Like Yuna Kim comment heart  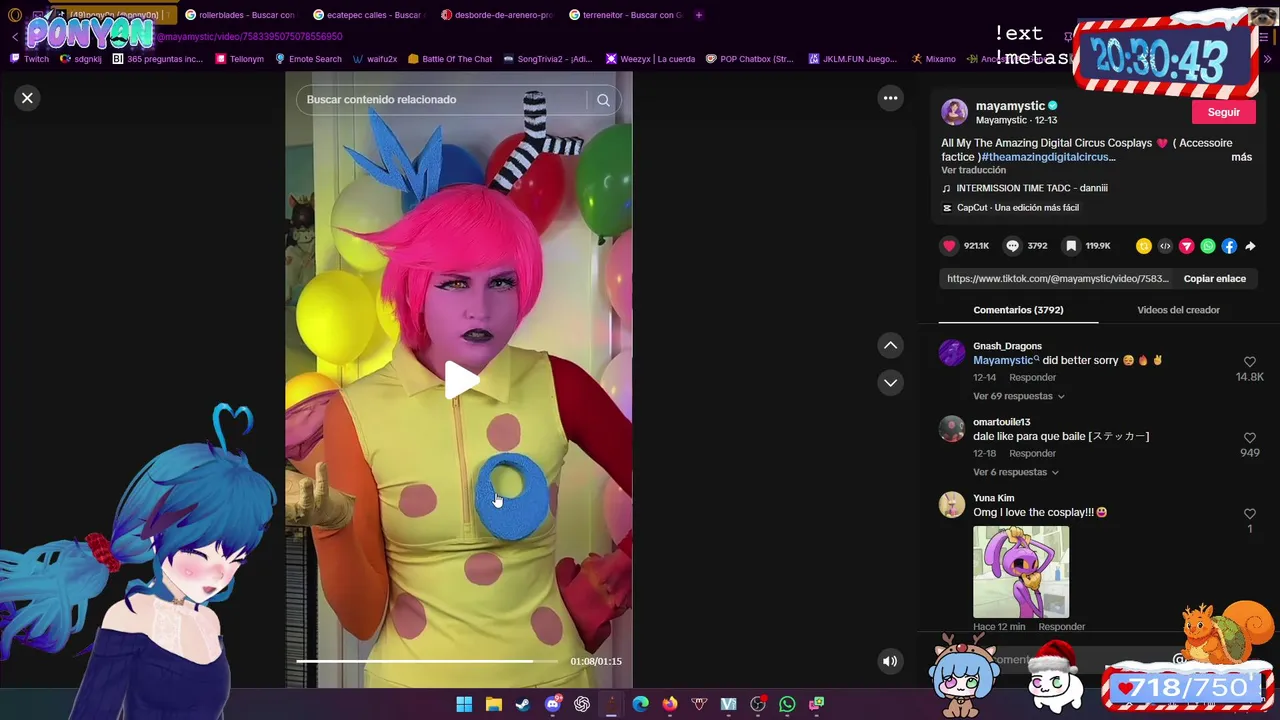coord(1249,514)
